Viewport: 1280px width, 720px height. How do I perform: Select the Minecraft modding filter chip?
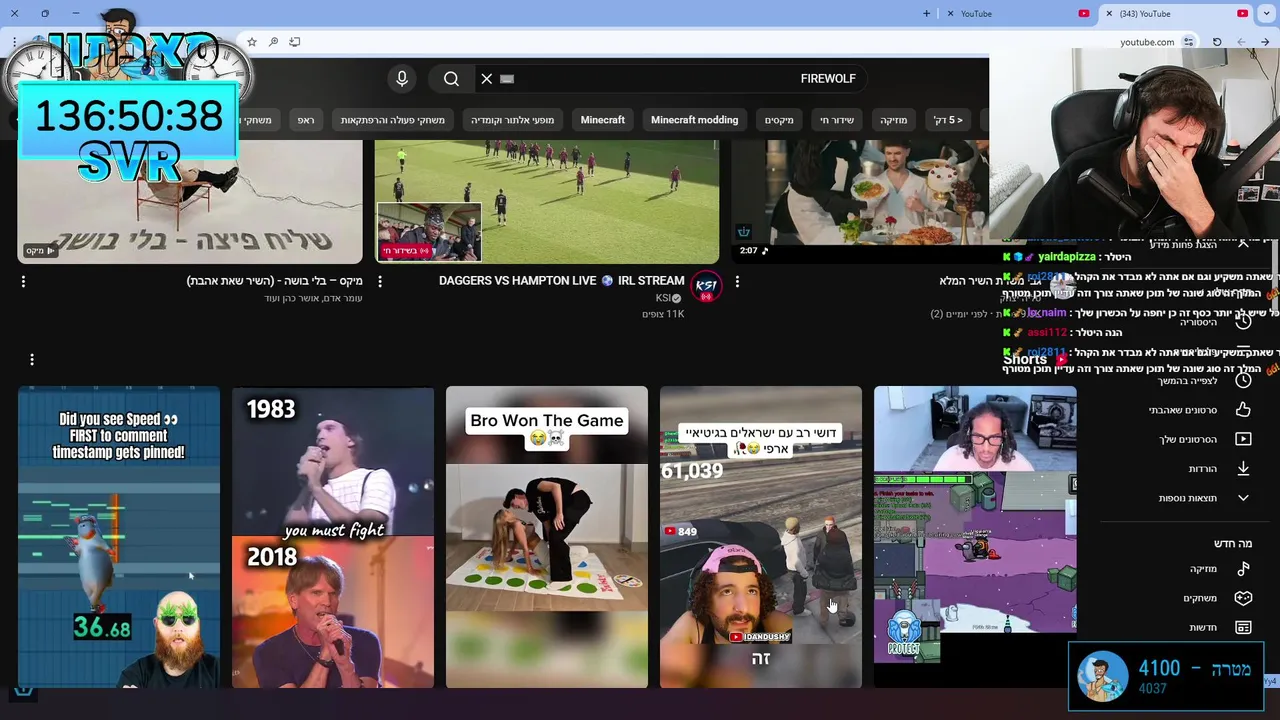click(x=694, y=120)
